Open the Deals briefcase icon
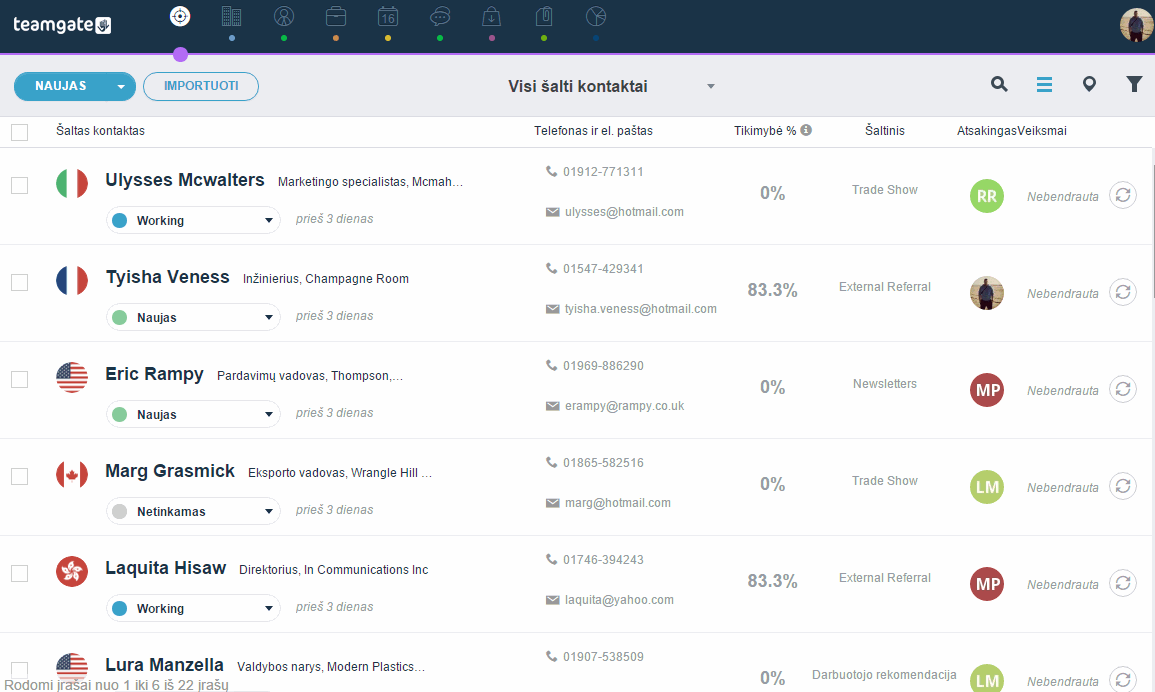This screenshot has height=692, width=1155. click(336, 16)
